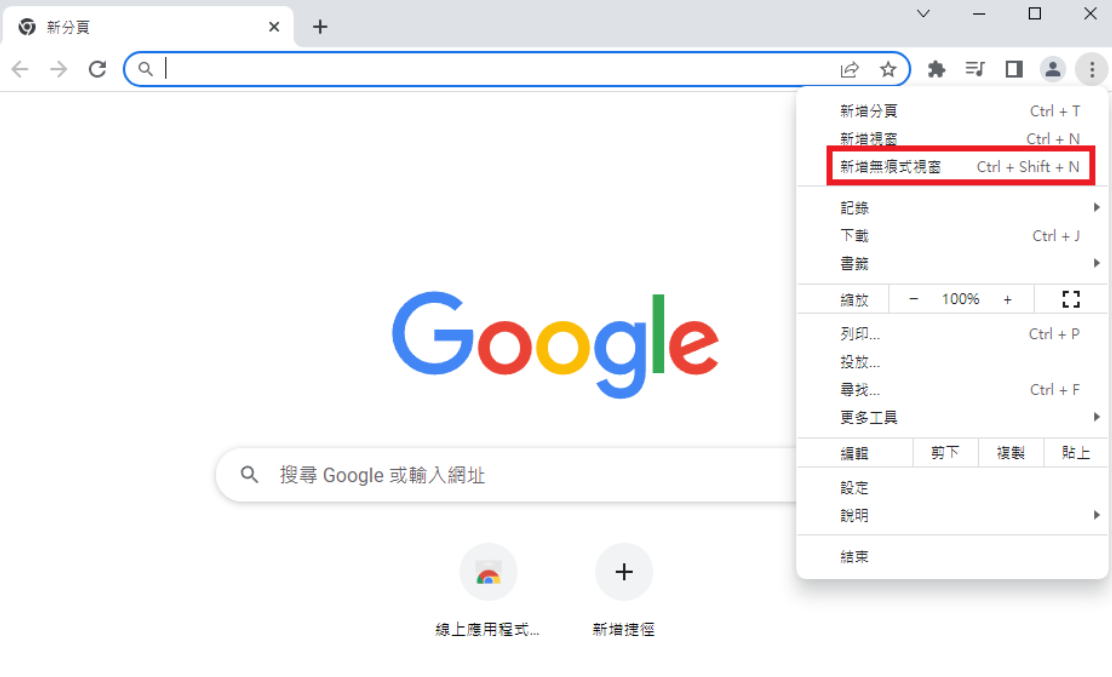Reload the page with the refresh icon

click(97, 69)
